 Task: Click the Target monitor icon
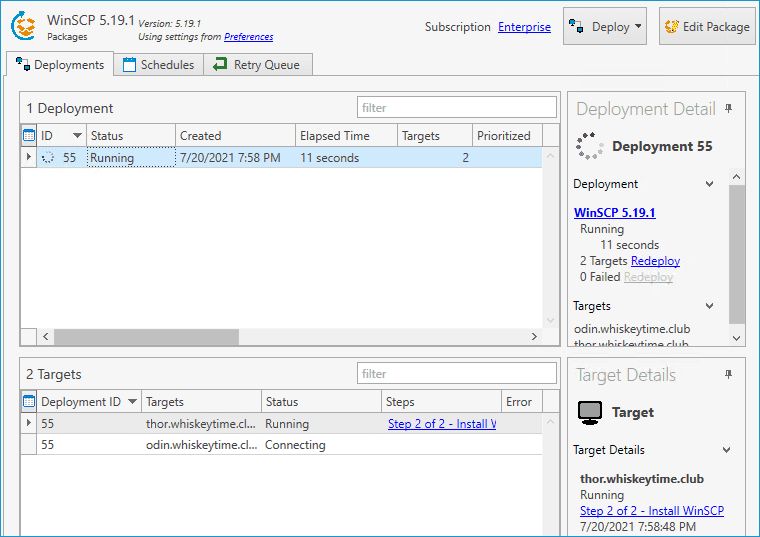point(590,412)
